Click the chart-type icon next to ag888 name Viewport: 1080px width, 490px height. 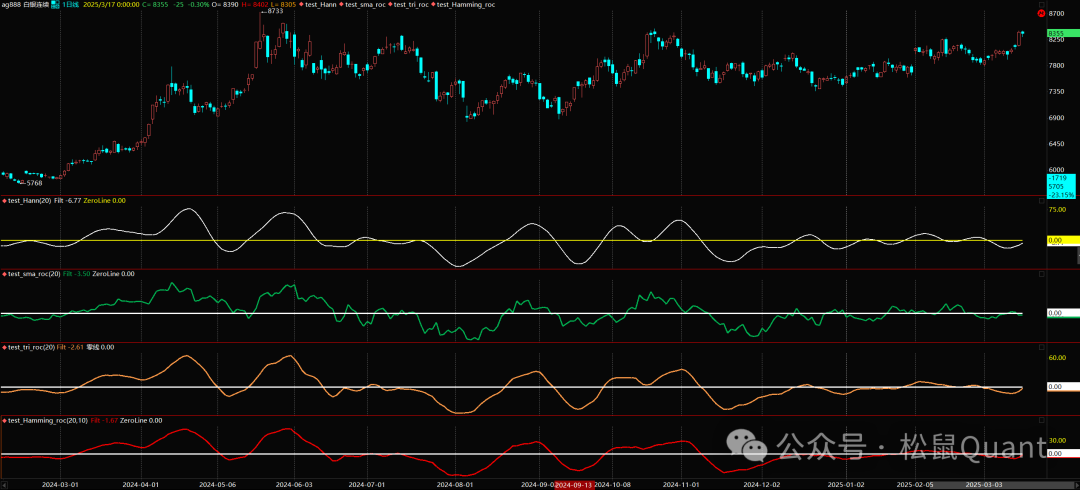coord(55,5)
